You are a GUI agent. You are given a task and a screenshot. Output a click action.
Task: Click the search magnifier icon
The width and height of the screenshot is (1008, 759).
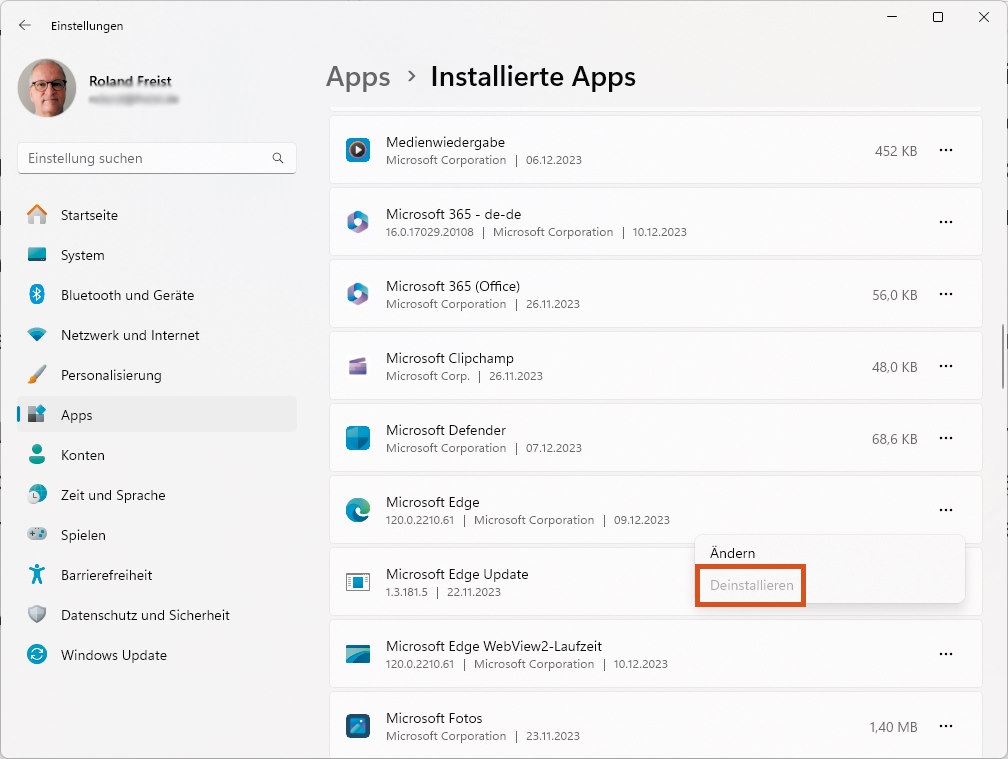(278, 158)
